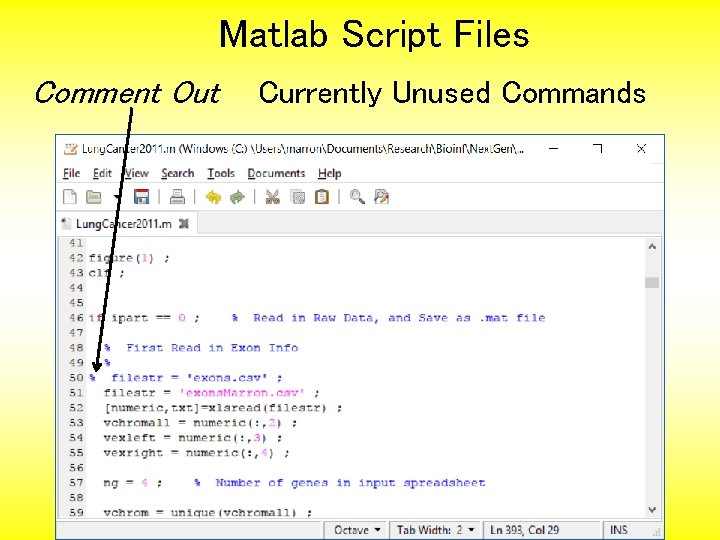
Task: Toggle the INS insert mode indicator
Action: (x=619, y=530)
